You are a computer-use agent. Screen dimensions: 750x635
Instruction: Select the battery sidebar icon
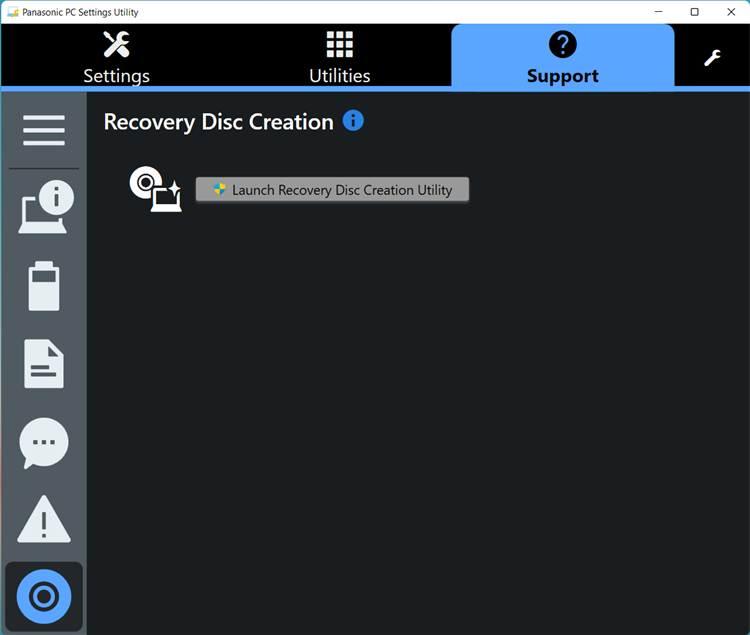44,286
